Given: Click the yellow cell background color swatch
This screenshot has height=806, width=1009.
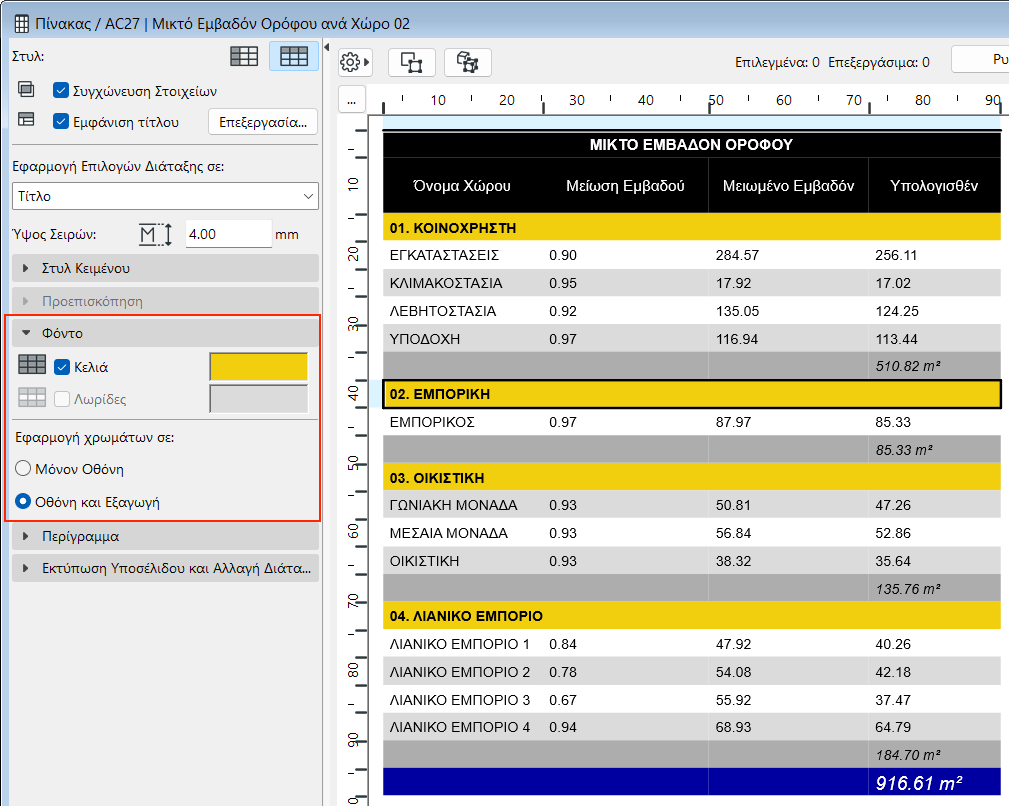Looking at the screenshot, I should tap(258, 367).
